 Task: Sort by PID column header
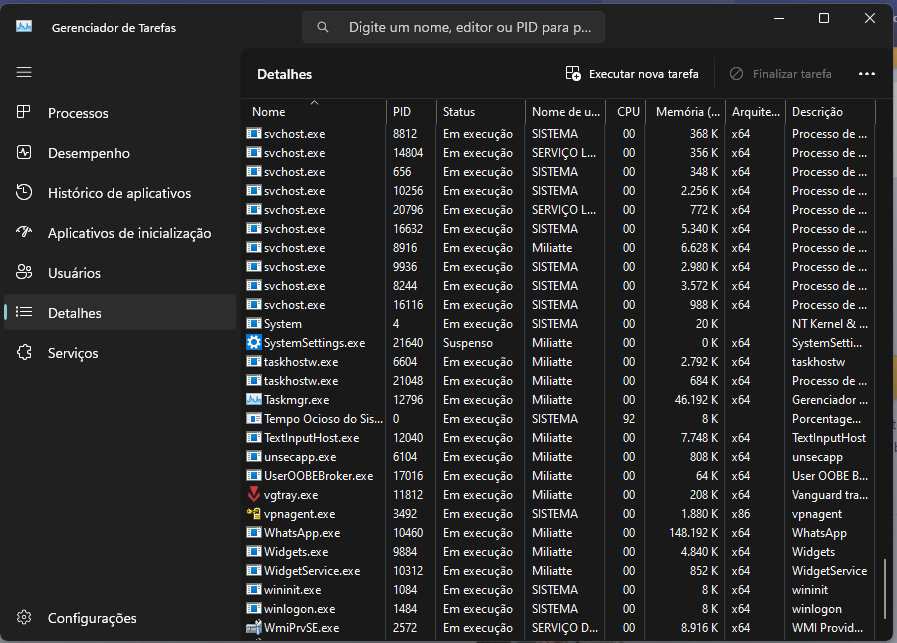pyautogui.click(x=411, y=112)
